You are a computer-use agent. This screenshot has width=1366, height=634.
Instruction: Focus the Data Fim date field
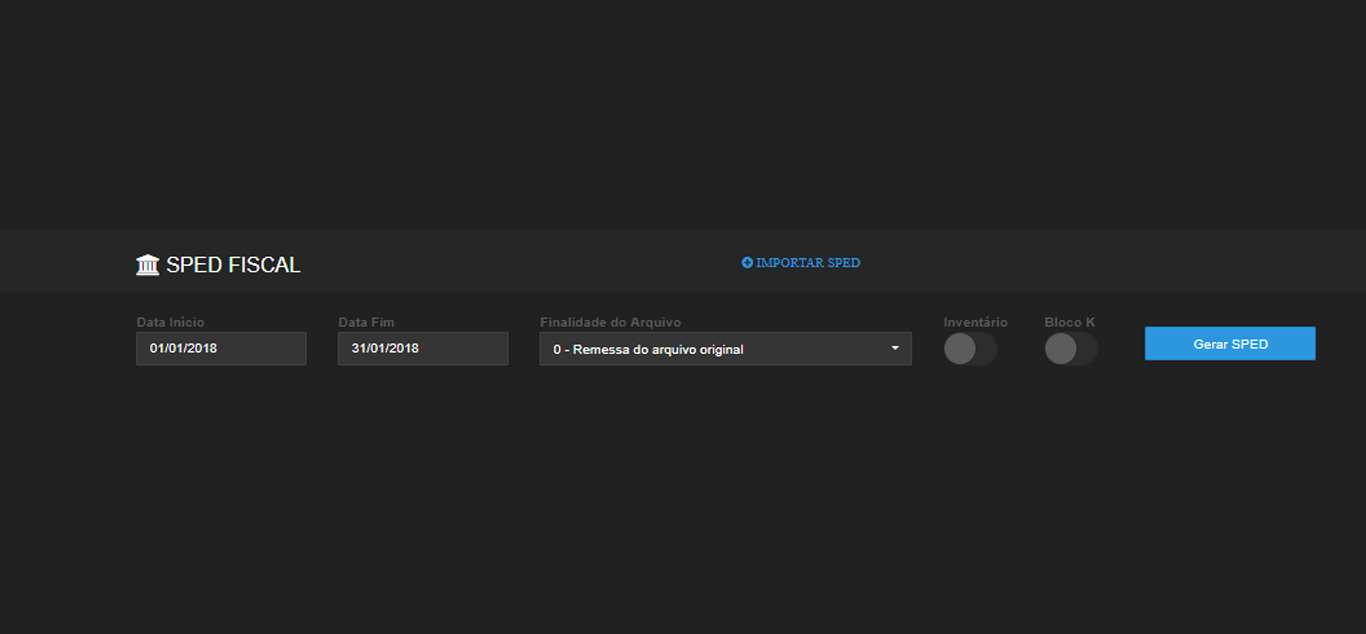(x=423, y=349)
